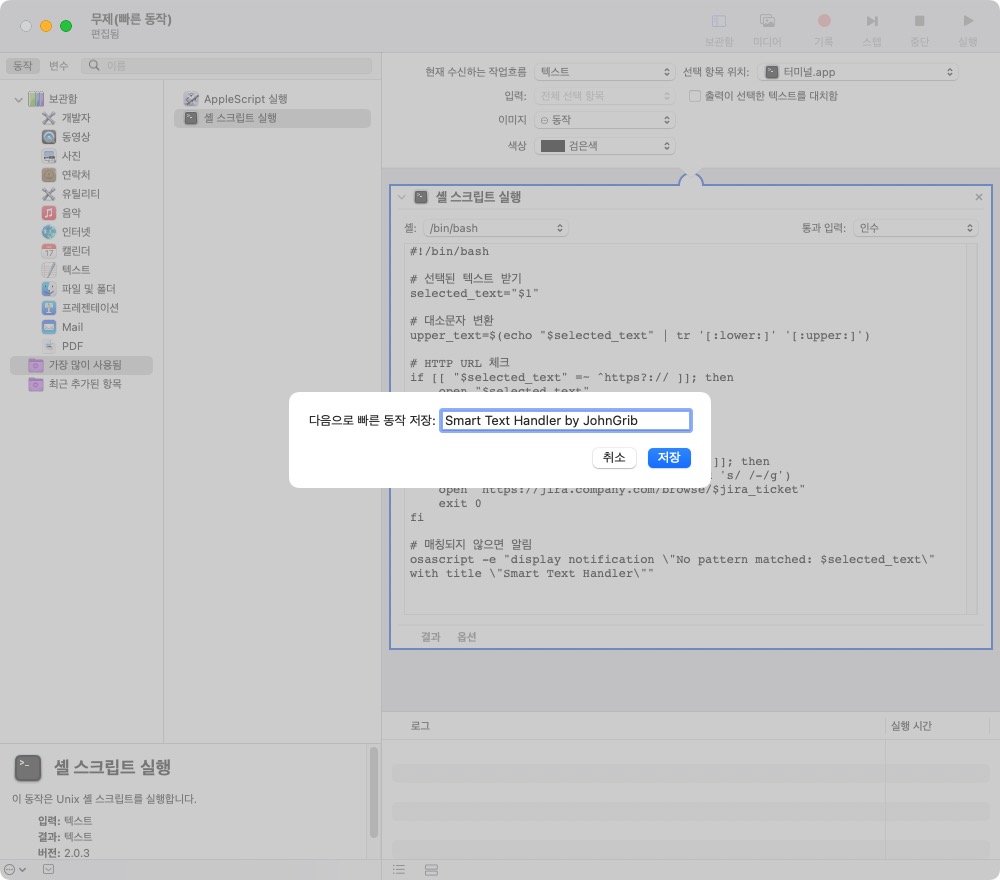
Task: Click the quick action name text field
Action: [x=565, y=421]
